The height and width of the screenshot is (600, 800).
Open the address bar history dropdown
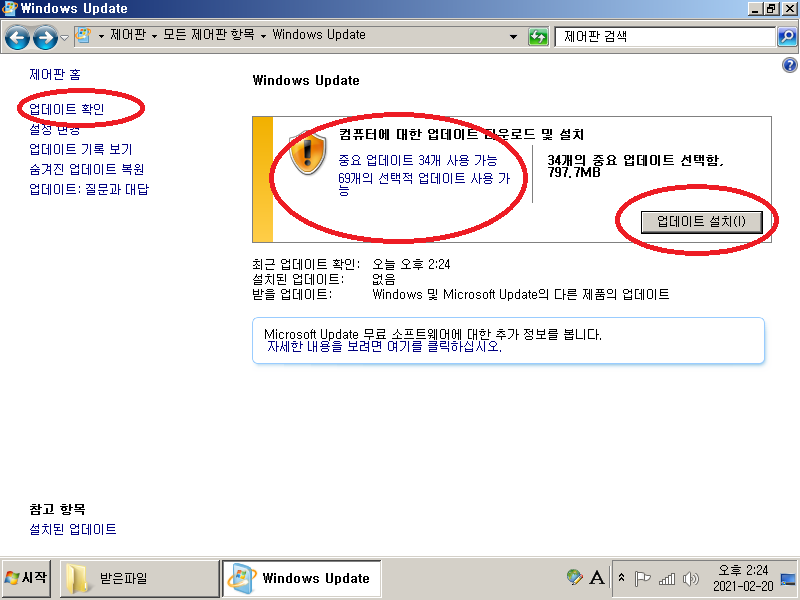pos(513,37)
